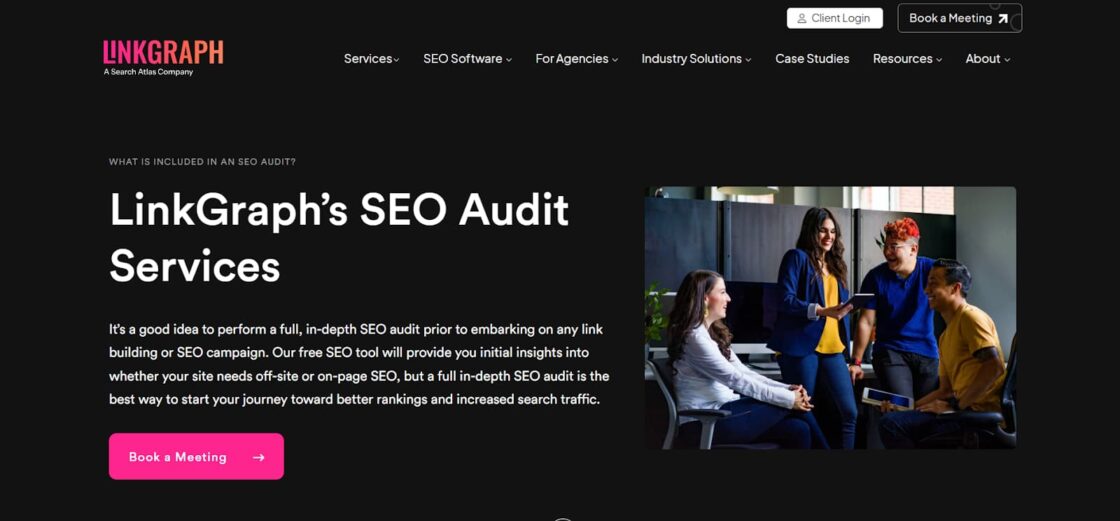1120x521 pixels.
Task: Expand the For Agencies dropdown
Action: (x=576, y=59)
